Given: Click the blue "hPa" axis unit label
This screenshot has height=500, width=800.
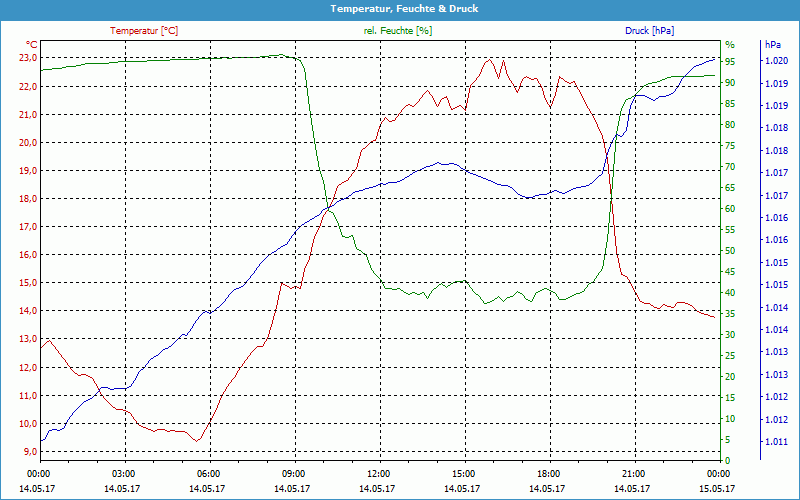Looking at the screenshot, I should pos(773,45).
